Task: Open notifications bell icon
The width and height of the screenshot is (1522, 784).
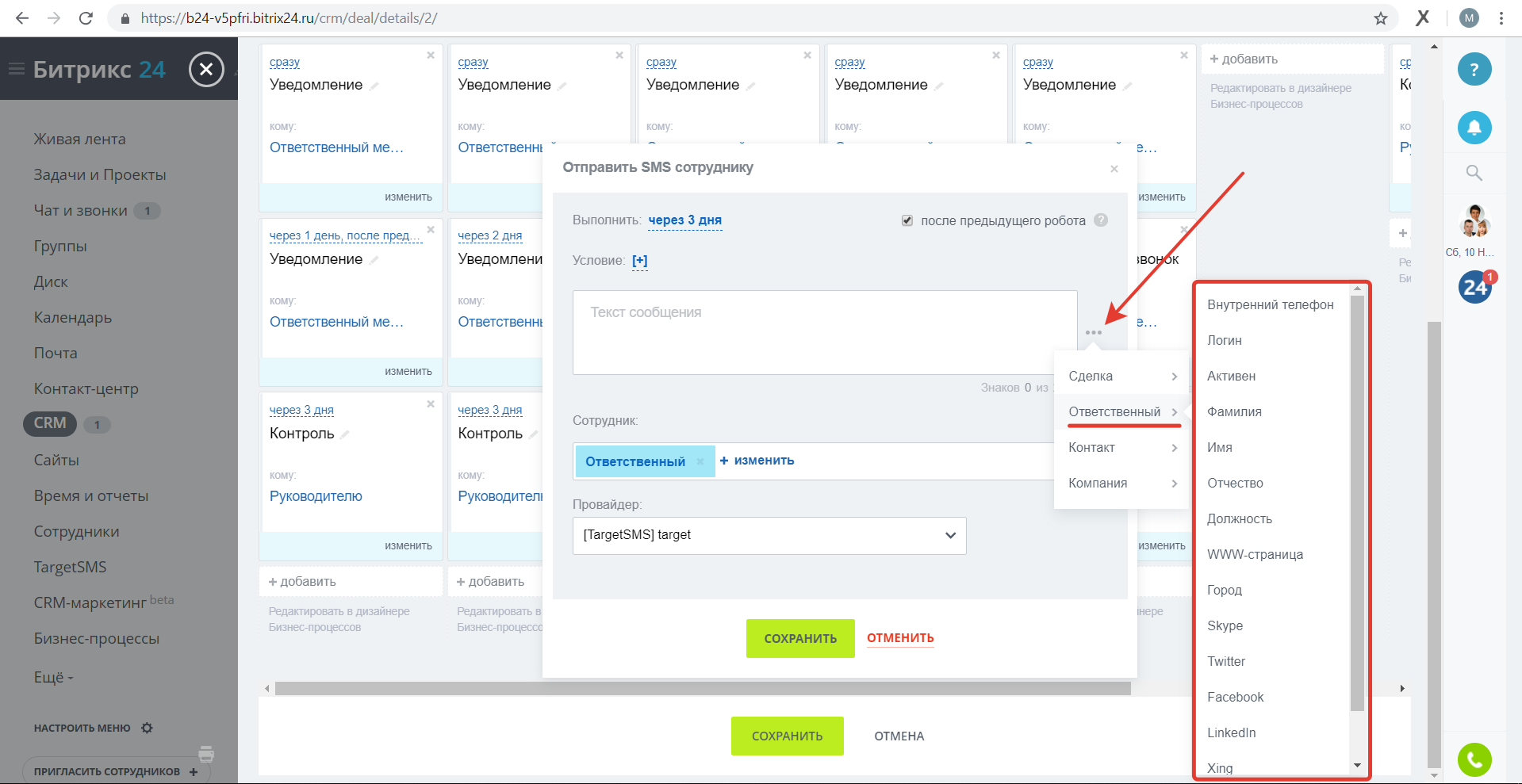Action: 1474,128
